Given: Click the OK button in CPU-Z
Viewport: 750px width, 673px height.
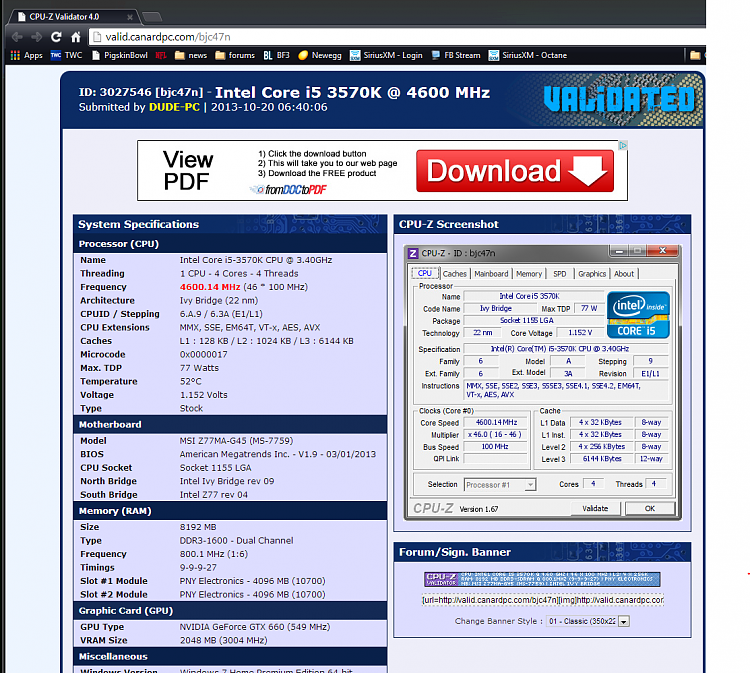Looking at the screenshot, I should (650, 508).
